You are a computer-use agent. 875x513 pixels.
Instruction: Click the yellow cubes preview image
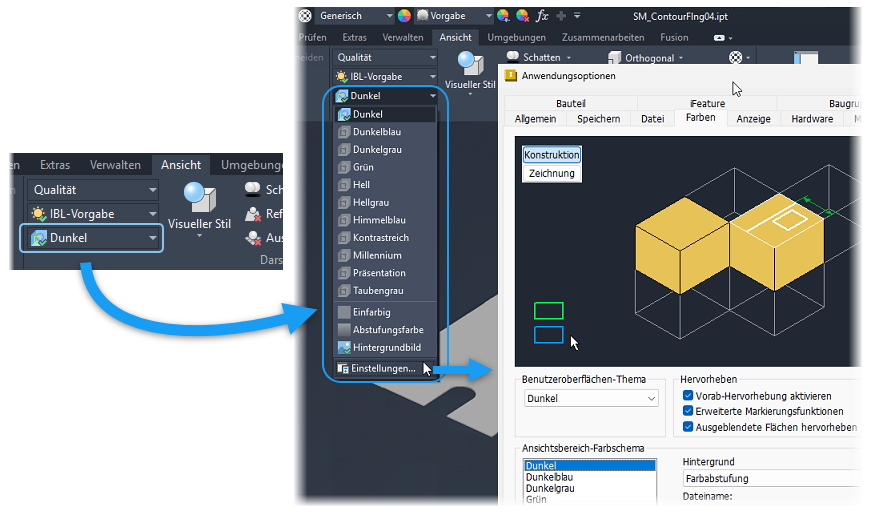(x=730, y=243)
